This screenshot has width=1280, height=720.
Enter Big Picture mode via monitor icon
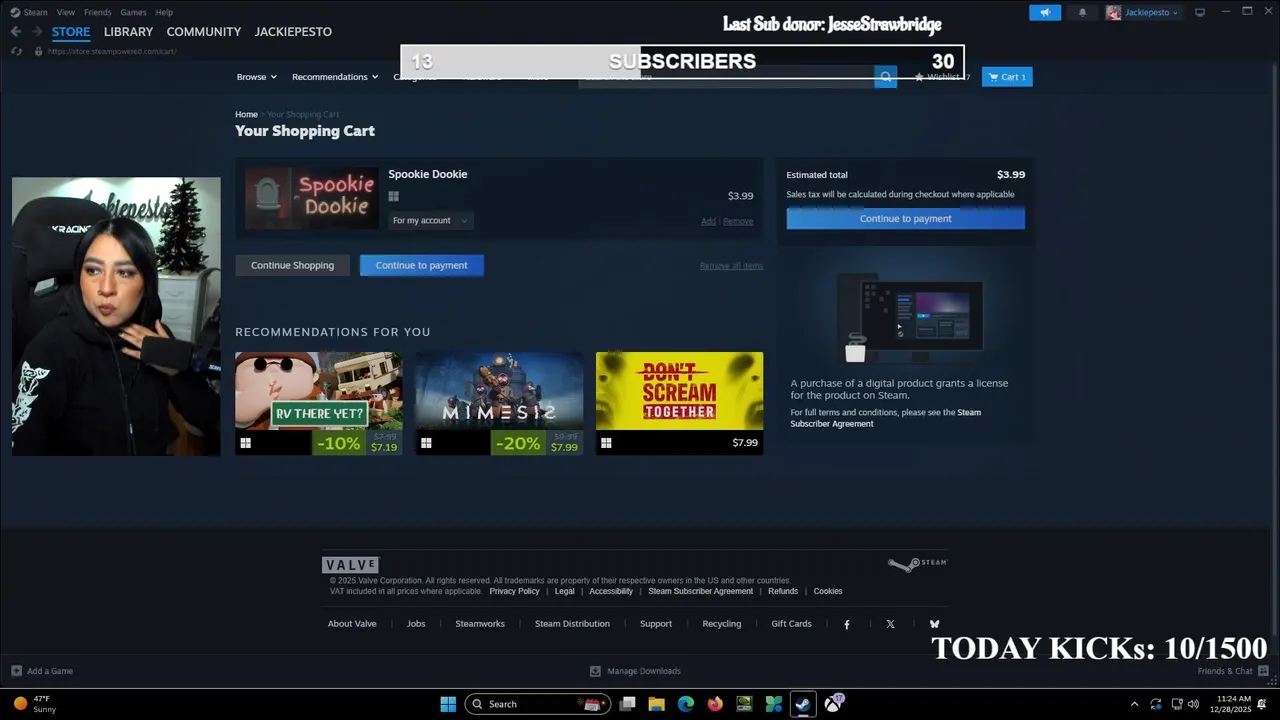(1200, 12)
